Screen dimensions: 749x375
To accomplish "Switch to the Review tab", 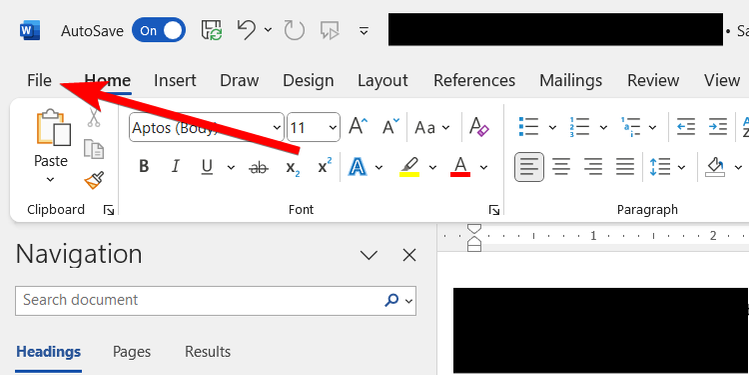I will click(x=653, y=80).
